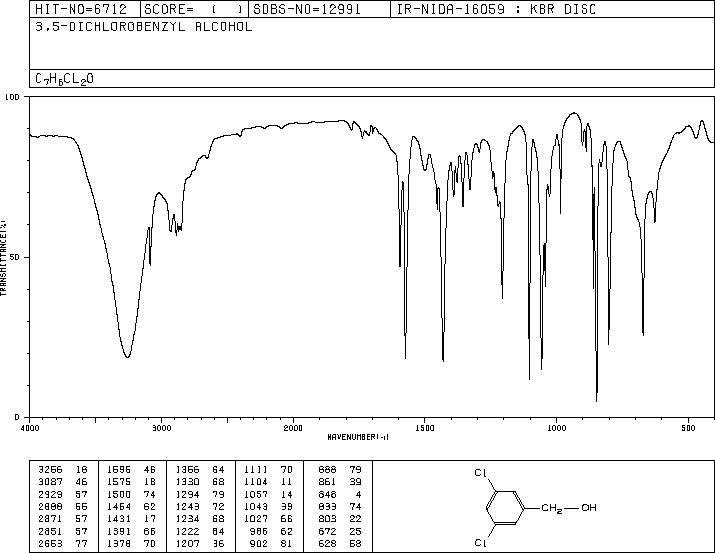715x553 pixels.
Task: Select the molecular formula C7H6CL2O
Action: (64, 79)
